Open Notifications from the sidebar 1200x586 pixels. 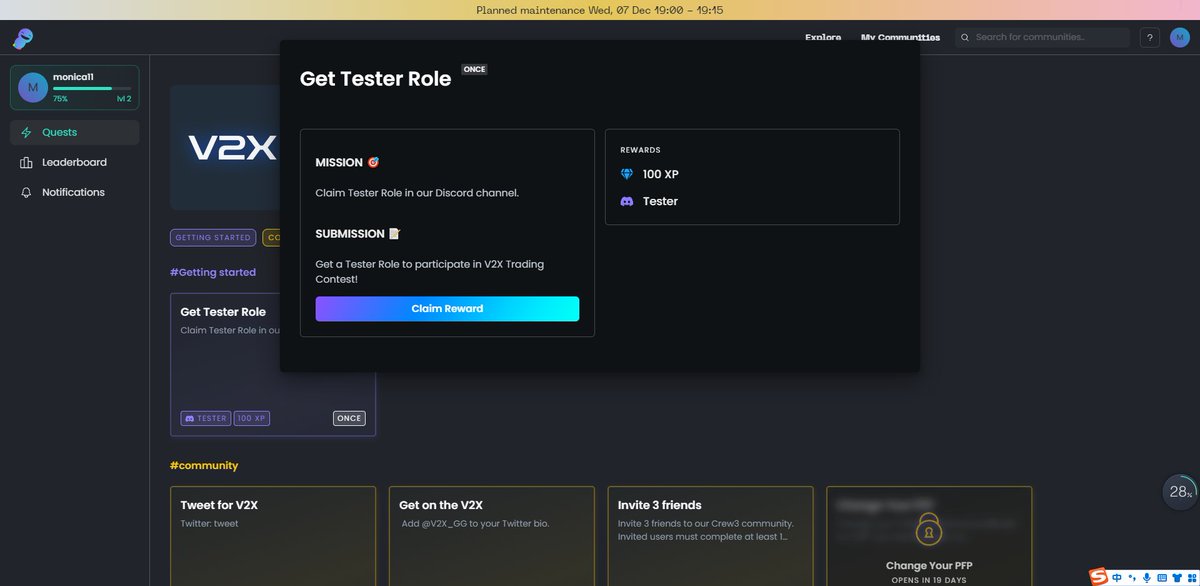point(75,192)
